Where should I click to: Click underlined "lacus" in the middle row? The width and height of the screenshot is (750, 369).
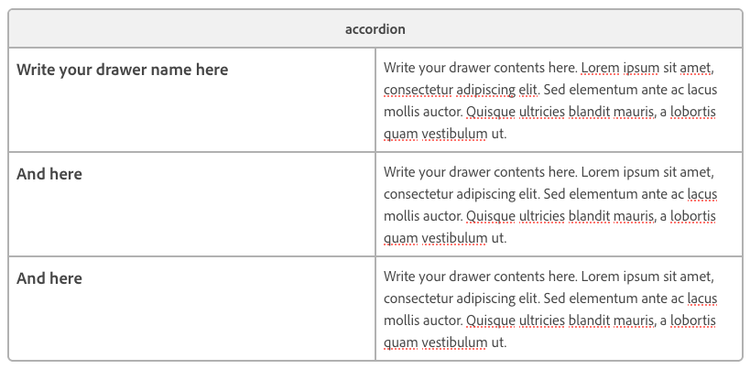(x=702, y=194)
